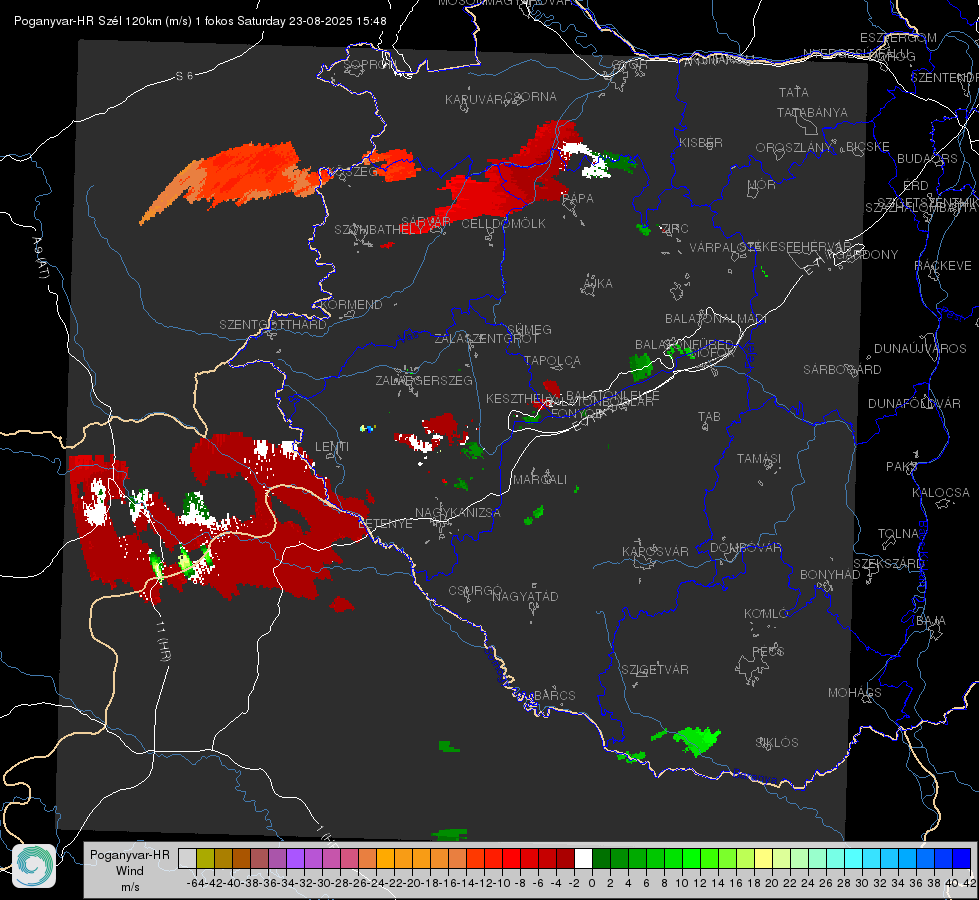Select the gray swatch at legend's left end

187,858
